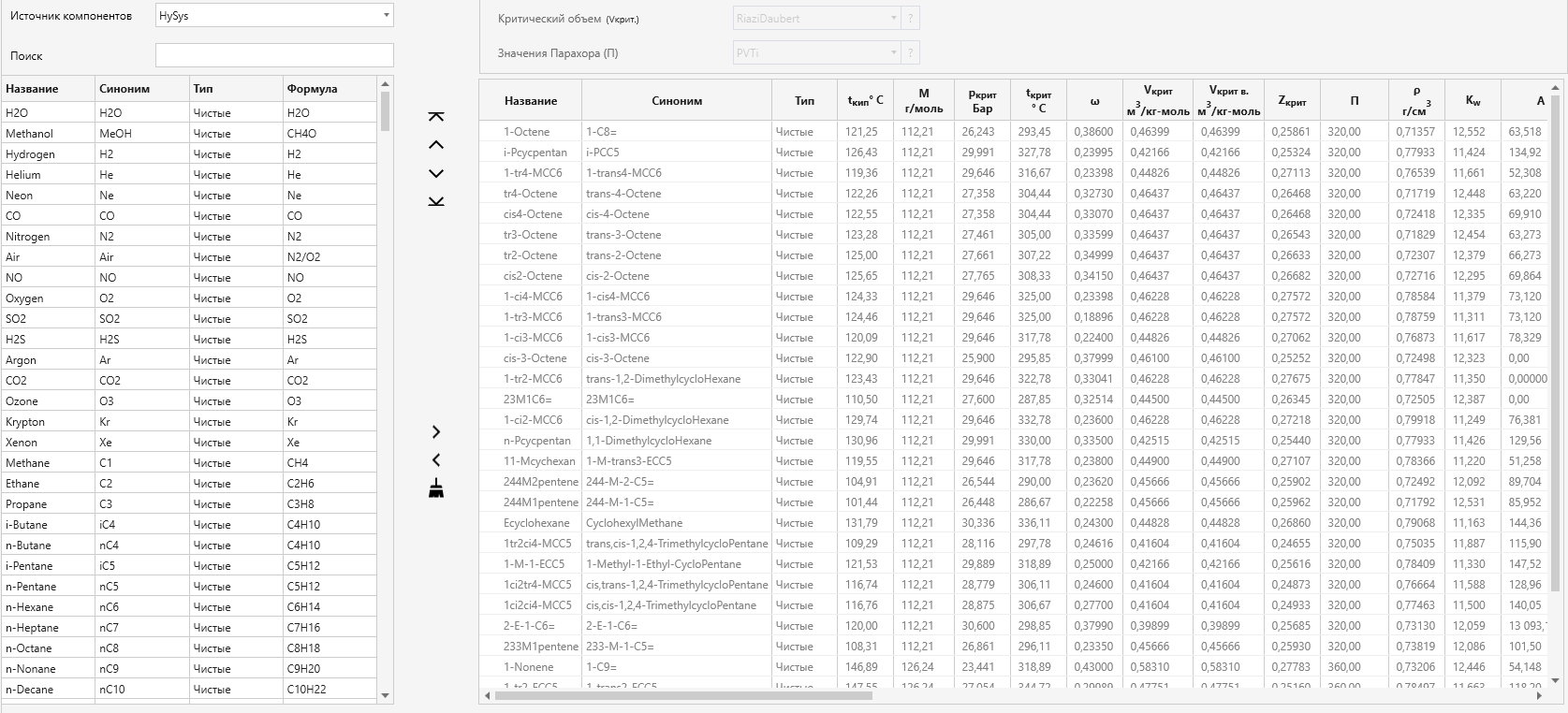Click trans-1,2-DimethylcycloHexane synonym cell
1568x713 pixels.
[x=677, y=378]
